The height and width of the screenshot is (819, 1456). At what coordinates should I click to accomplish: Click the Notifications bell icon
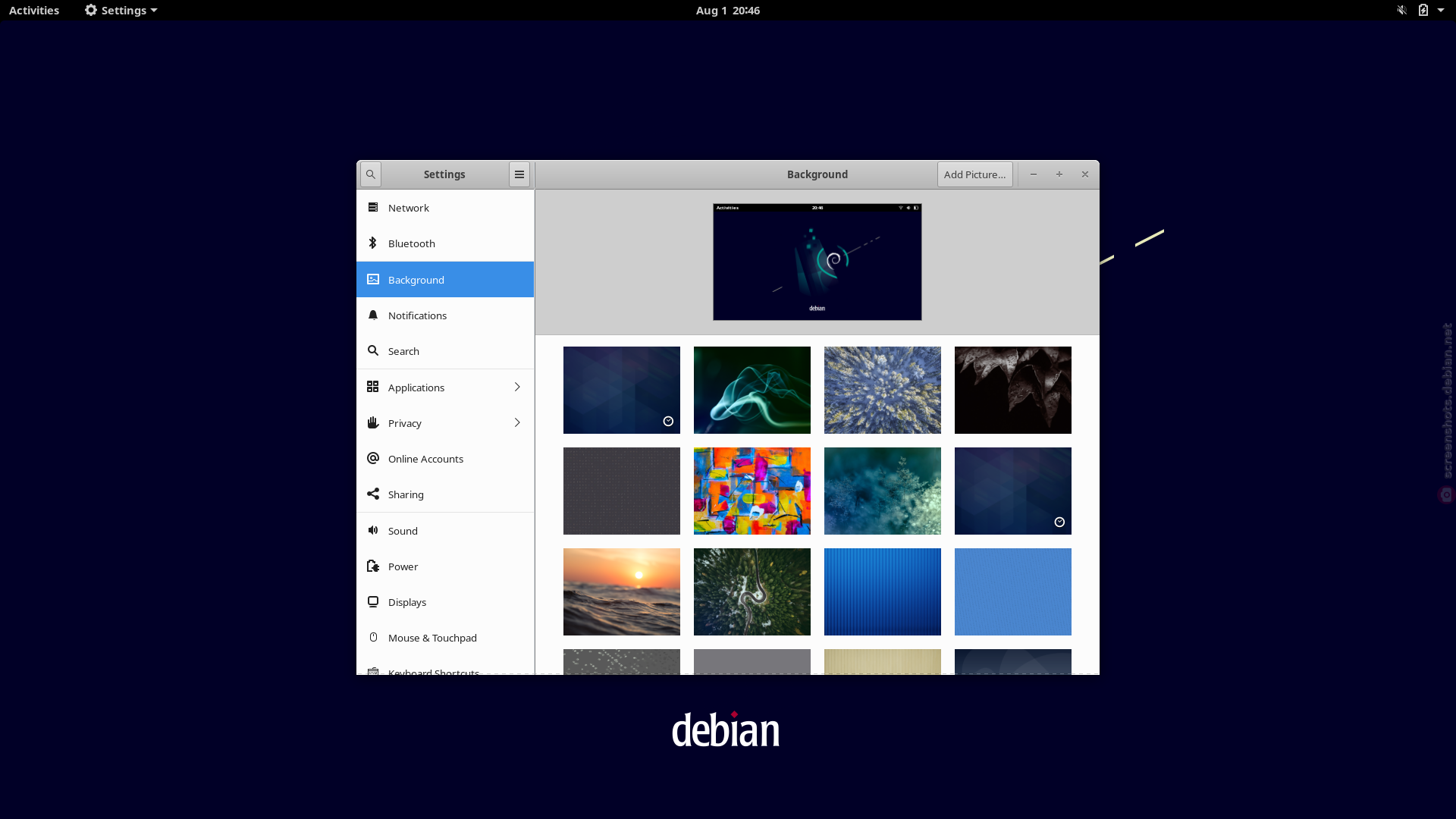point(373,315)
